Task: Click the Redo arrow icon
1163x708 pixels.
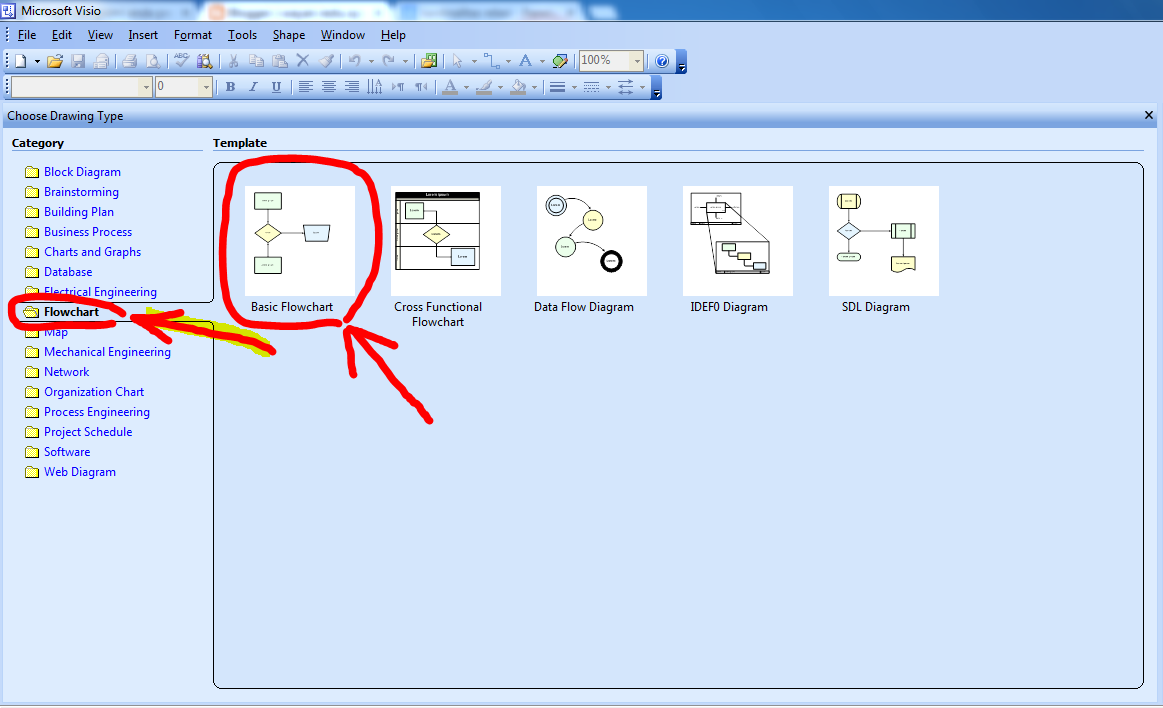Action: (x=389, y=62)
